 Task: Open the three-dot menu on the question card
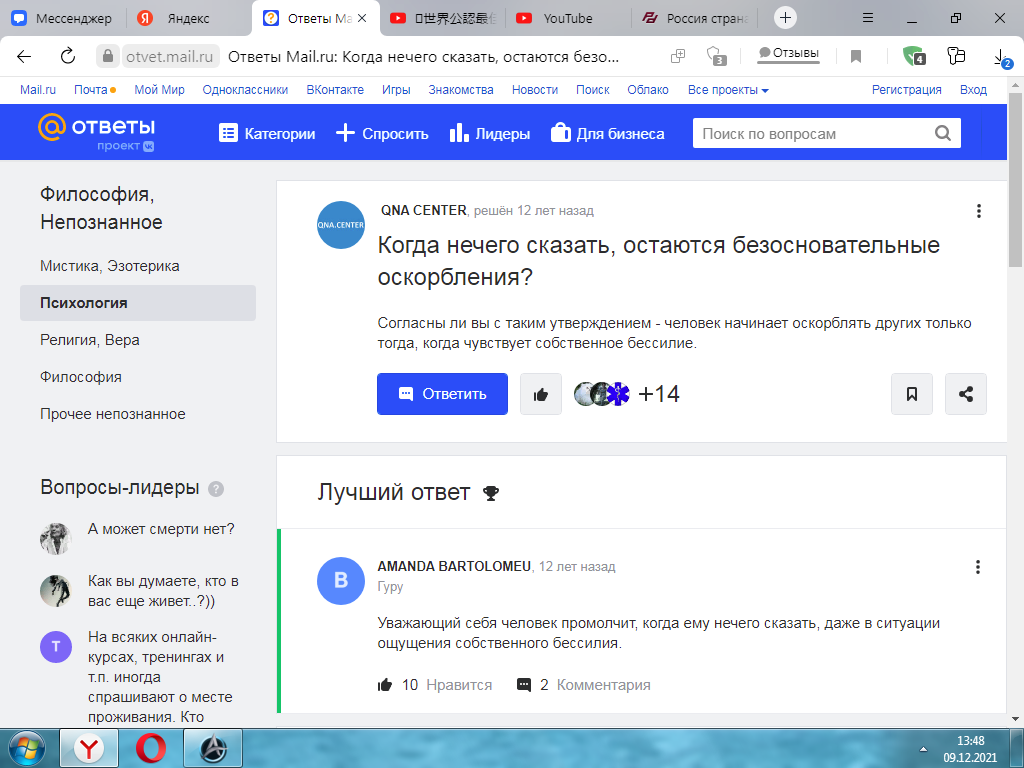tap(978, 211)
